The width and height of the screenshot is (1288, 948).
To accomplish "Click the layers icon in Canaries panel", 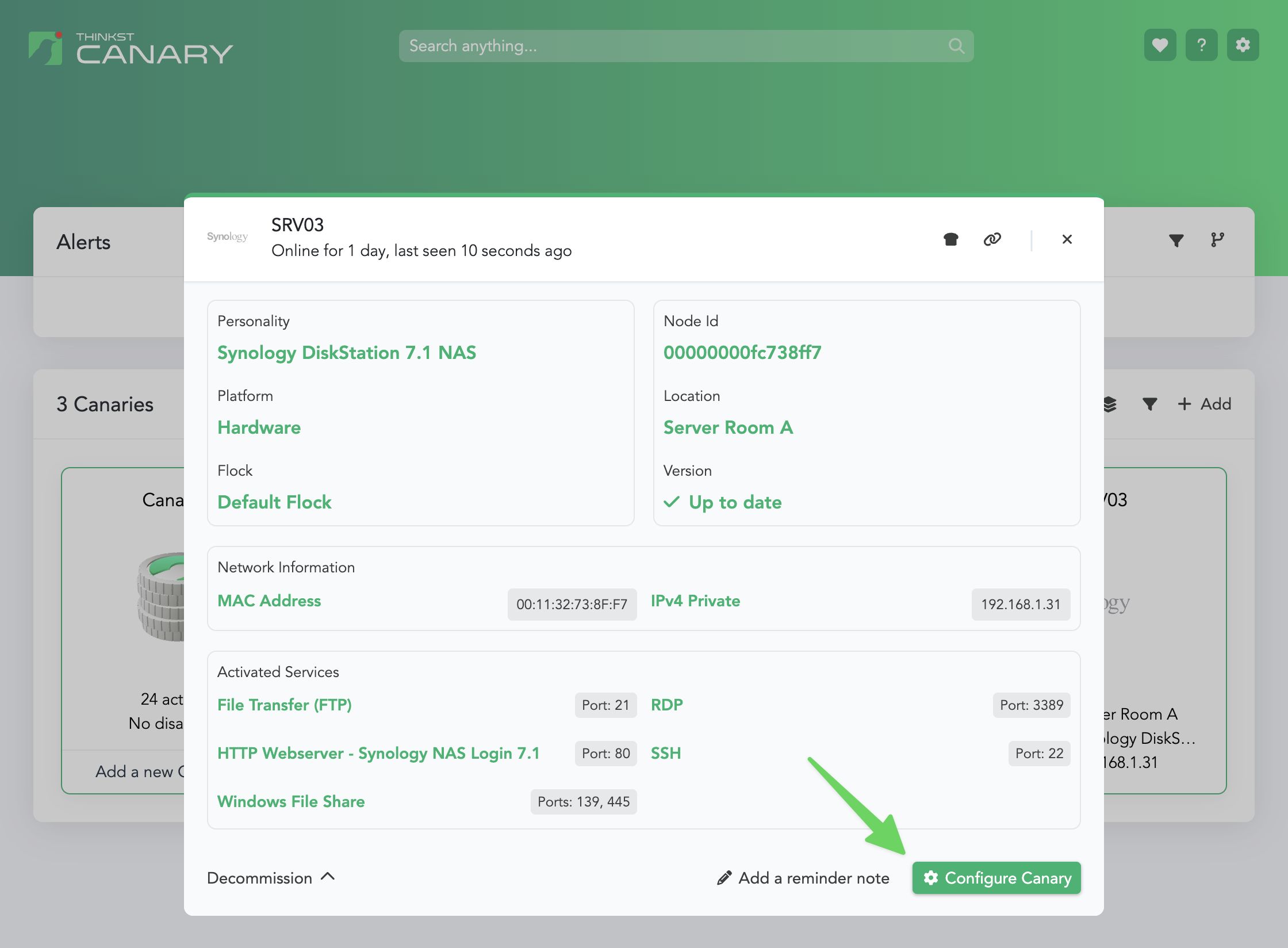I will click(x=1110, y=404).
